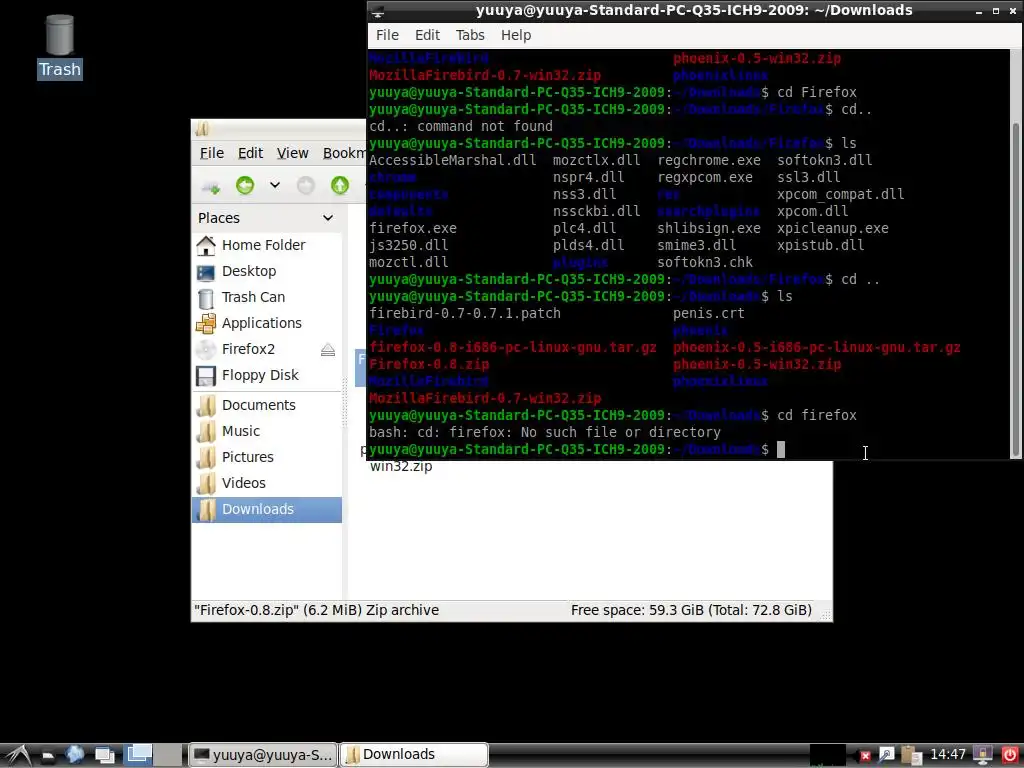Switch to the yuuya@yuuya-S... terminal taskbar button
The width and height of the screenshot is (1024, 768).
pyautogui.click(x=264, y=755)
